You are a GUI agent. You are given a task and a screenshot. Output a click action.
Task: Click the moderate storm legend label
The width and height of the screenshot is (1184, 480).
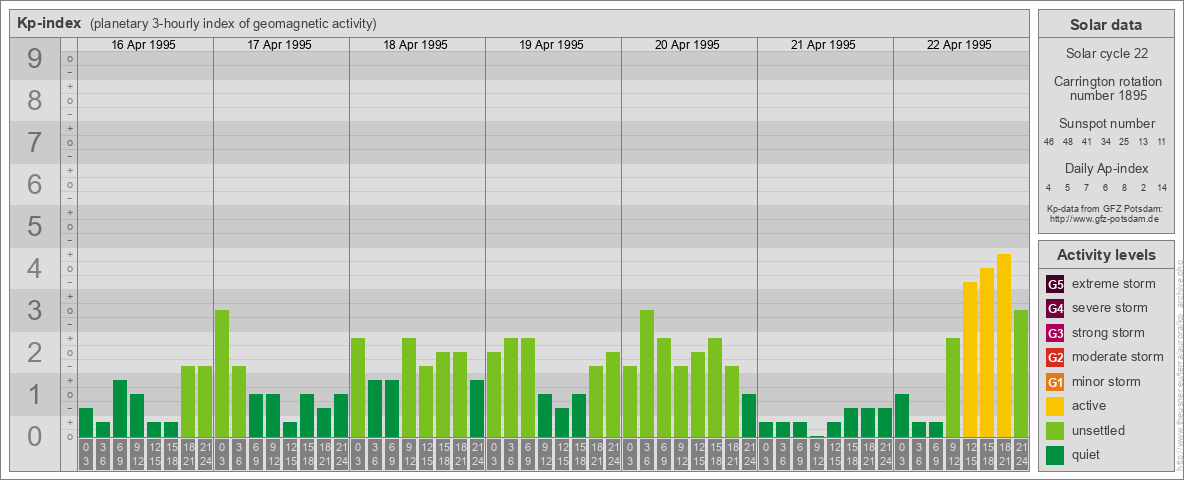point(1118,357)
